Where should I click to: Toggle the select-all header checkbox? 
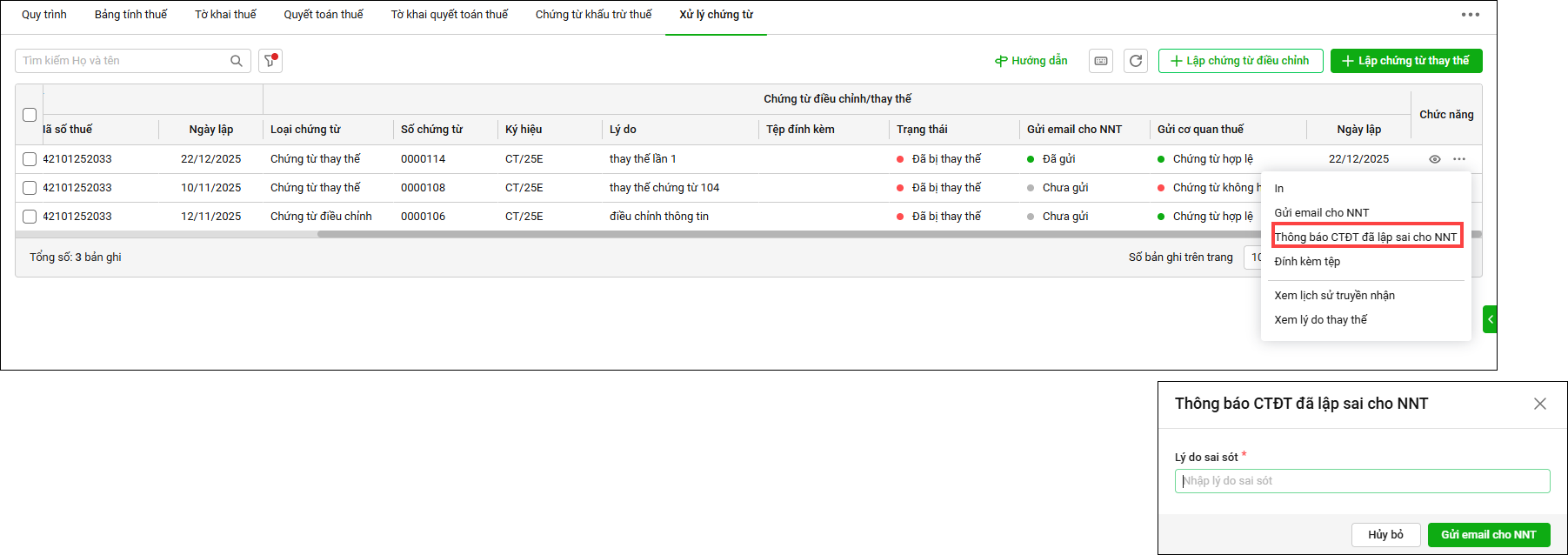click(x=30, y=115)
